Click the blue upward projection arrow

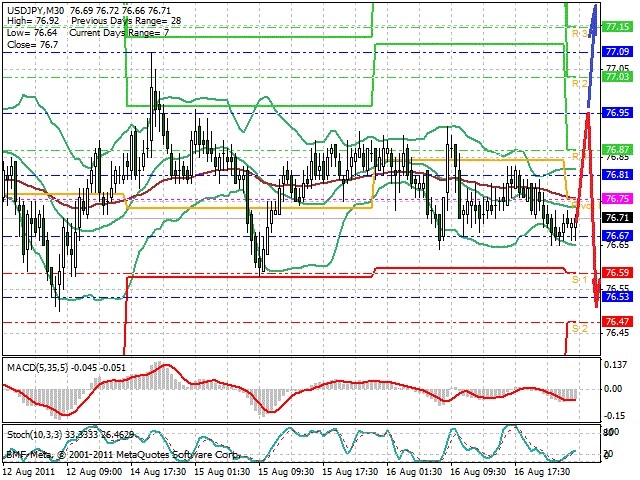point(592,56)
